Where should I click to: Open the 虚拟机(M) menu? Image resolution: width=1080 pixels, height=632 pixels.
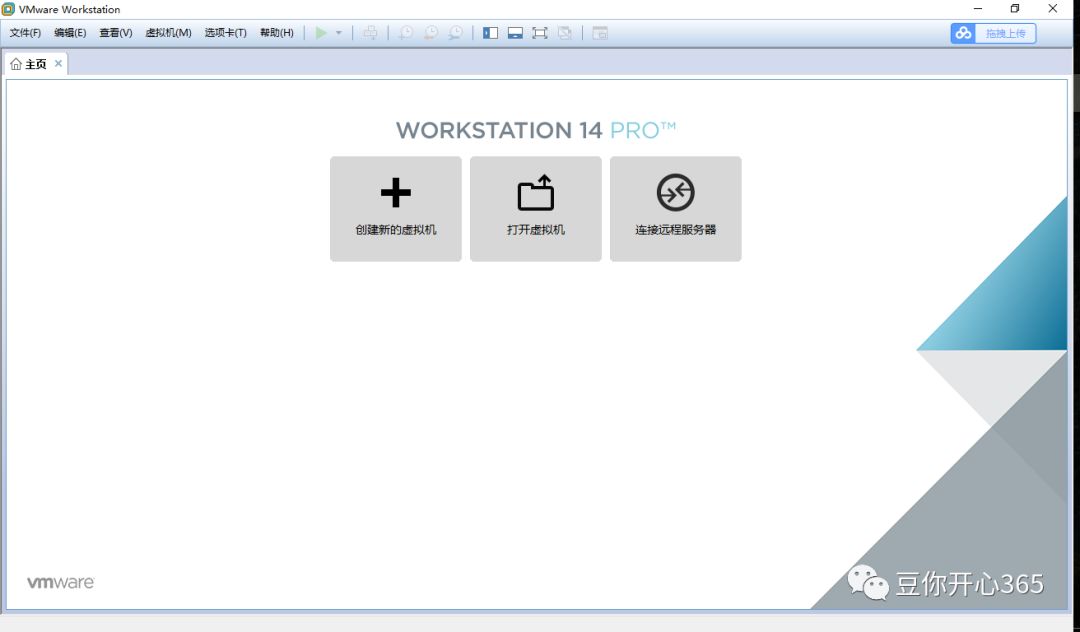[x=169, y=33]
